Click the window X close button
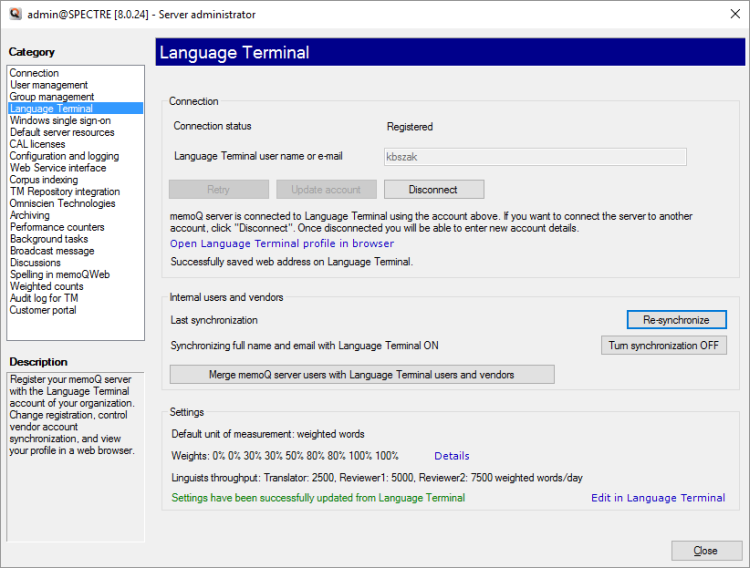Viewport: 750px width, 568px height. coord(735,14)
